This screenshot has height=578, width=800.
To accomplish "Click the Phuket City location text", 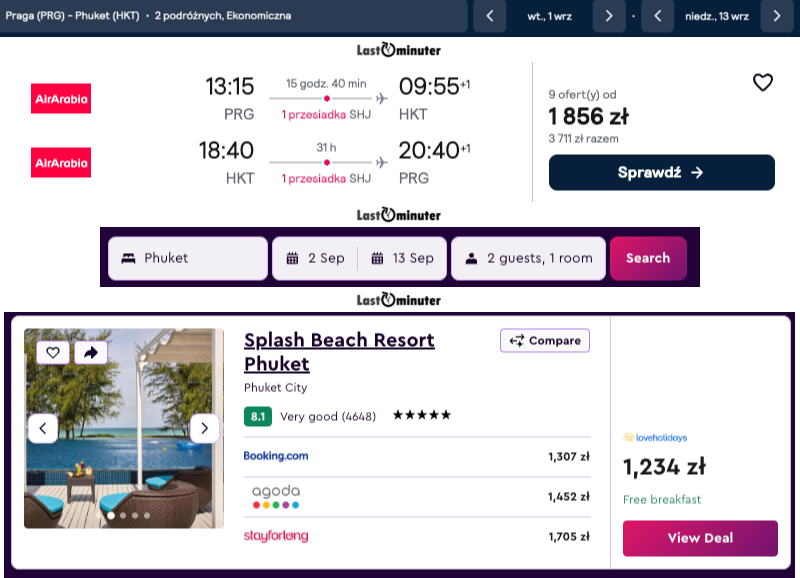I will 276,388.
